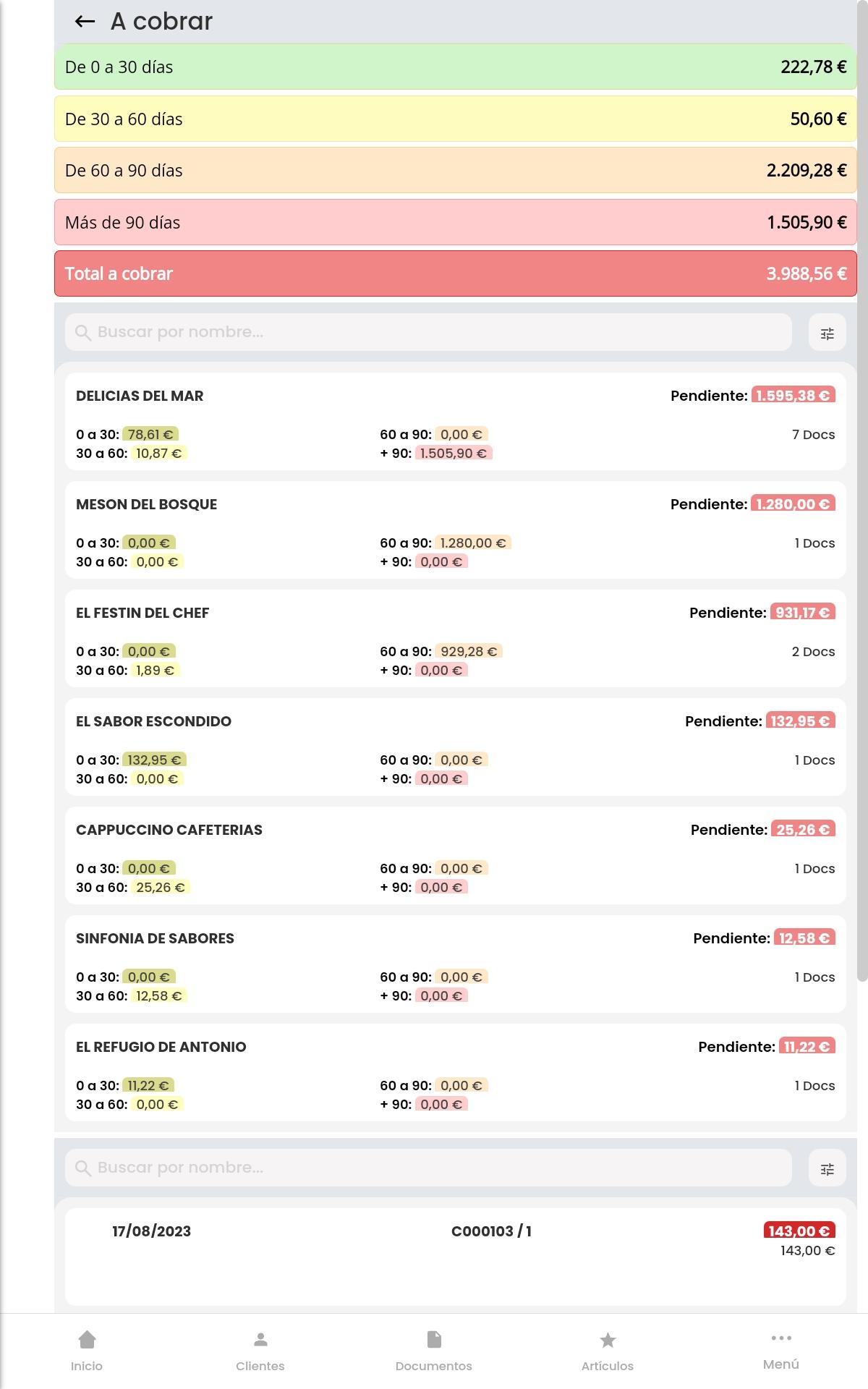Select the 'Más de 90 días' pink bar
The width and height of the screenshot is (868, 1389).
(x=456, y=222)
